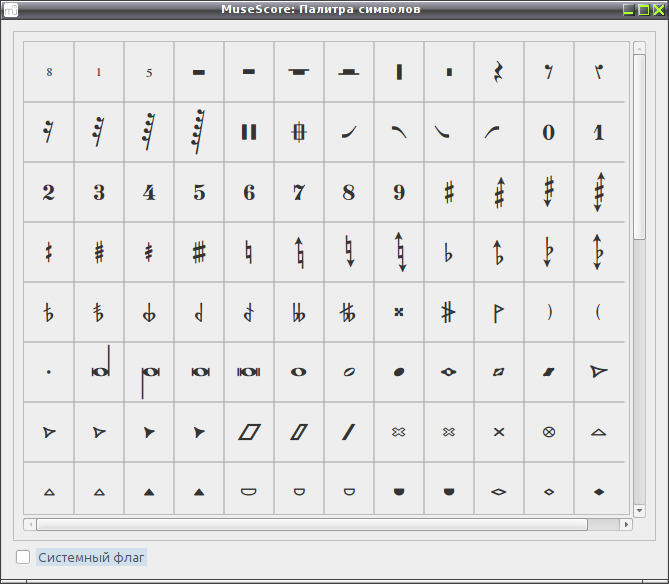The image size is (669, 584).
Task: Select the whole rest with ledger line
Action: [x=299, y=72]
